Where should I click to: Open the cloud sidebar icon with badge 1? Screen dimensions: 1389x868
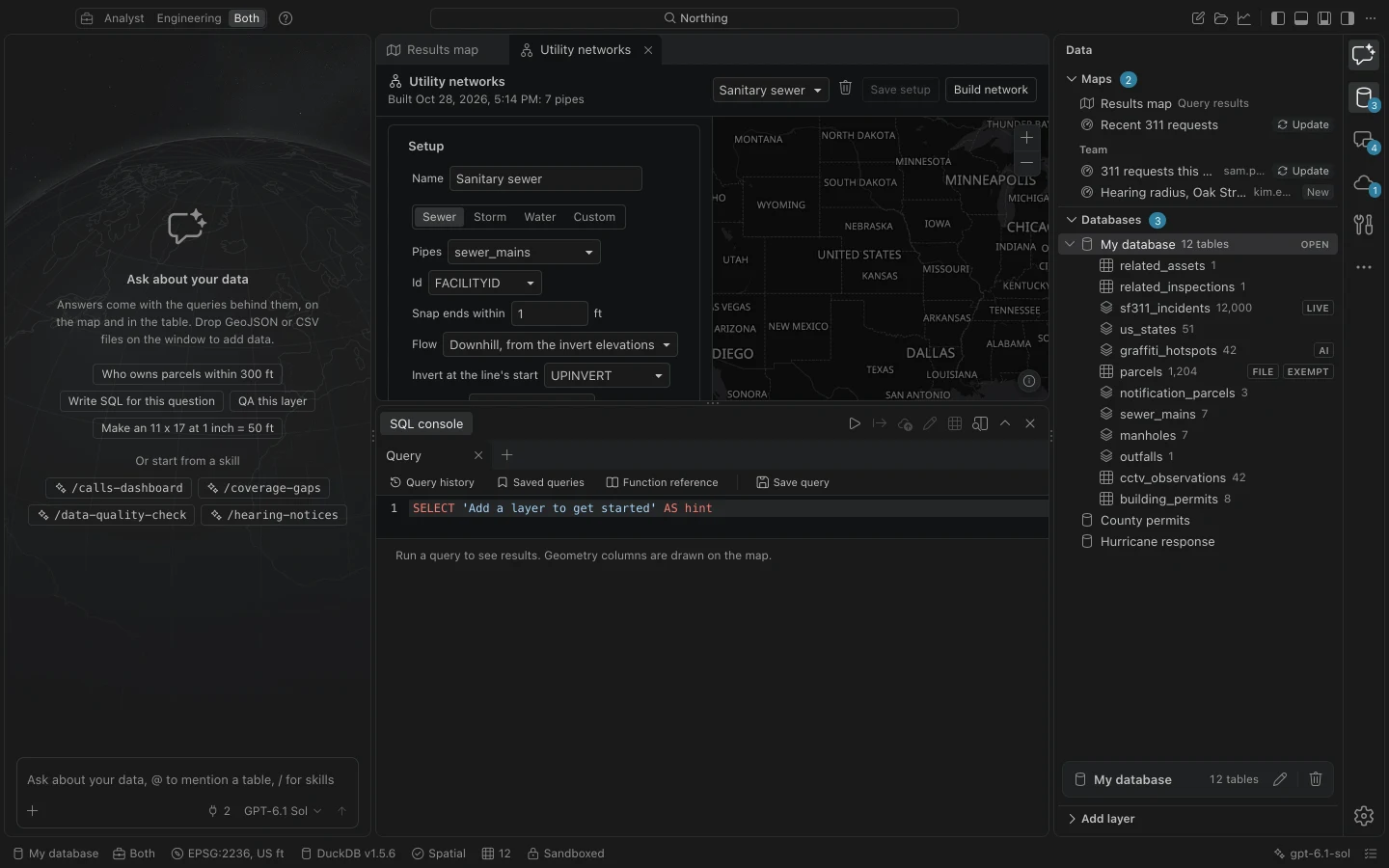coord(1363,183)
